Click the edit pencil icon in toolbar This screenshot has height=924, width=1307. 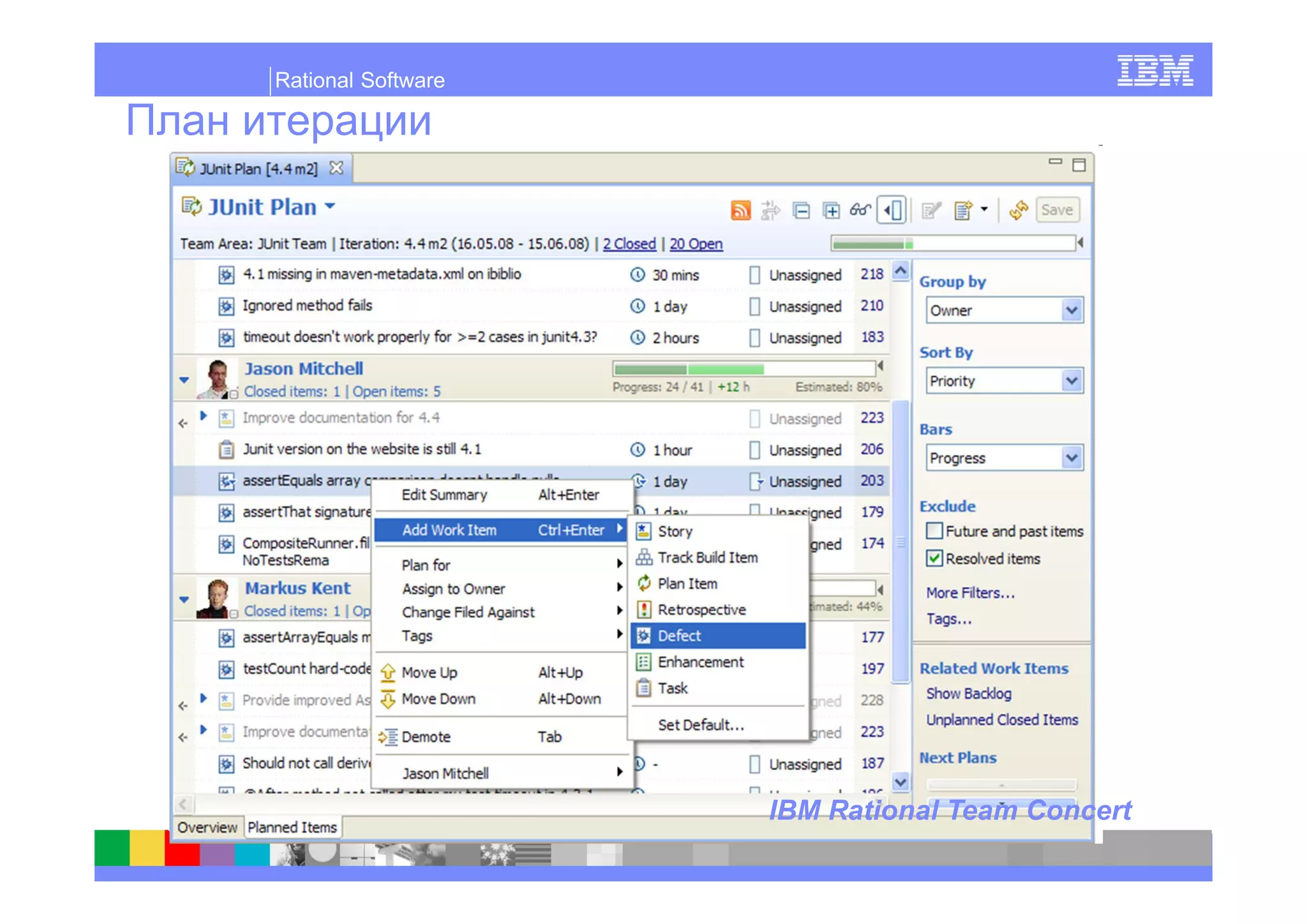(x=932, y=210)
